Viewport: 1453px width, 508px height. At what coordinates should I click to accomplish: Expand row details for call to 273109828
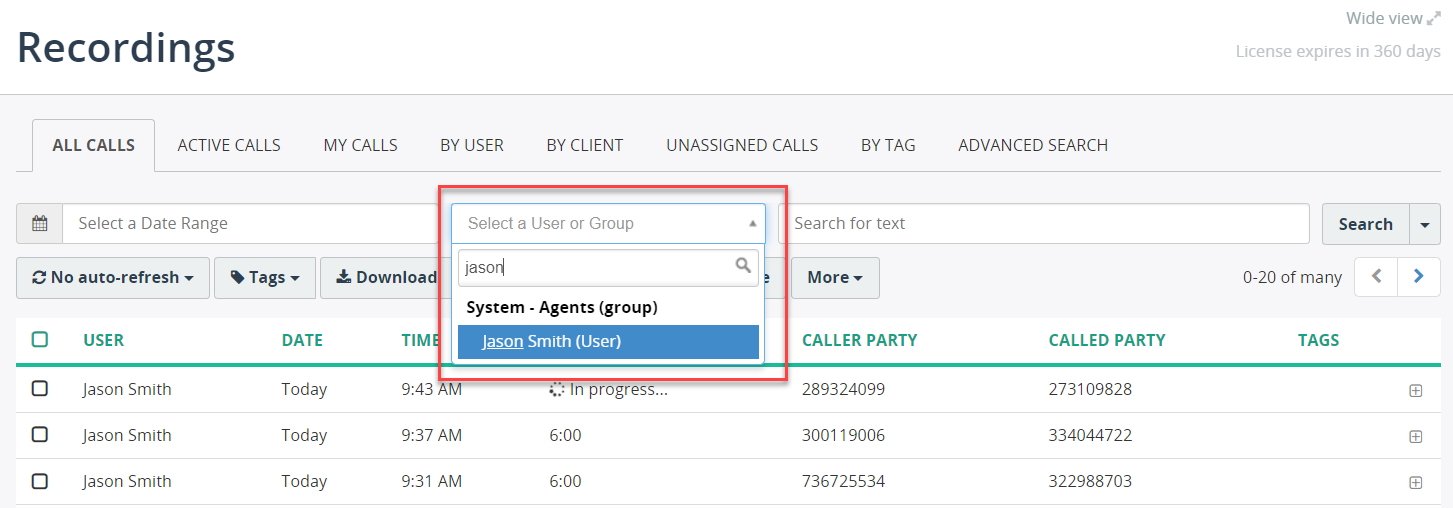1415,391
